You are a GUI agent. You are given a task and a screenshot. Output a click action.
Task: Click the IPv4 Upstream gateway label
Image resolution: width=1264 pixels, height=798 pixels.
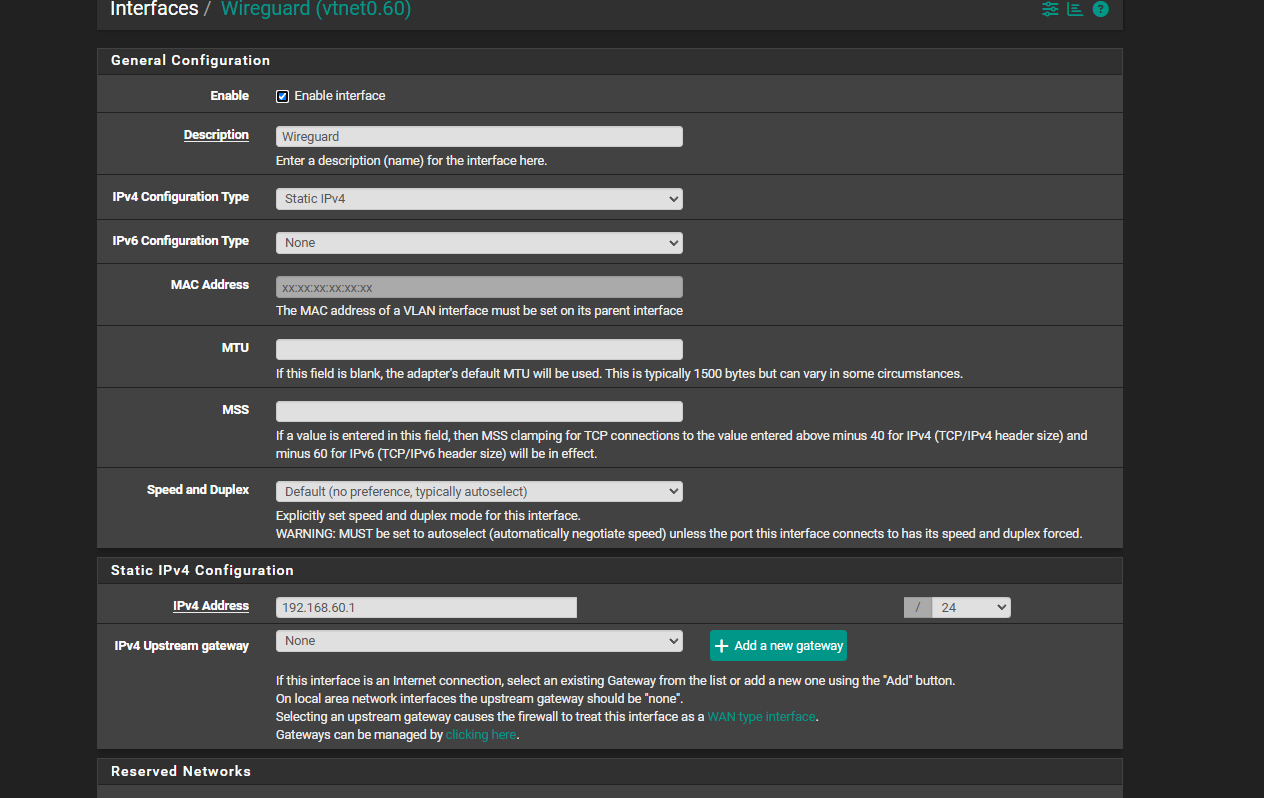pyautogui.click(x=181, y=646)
